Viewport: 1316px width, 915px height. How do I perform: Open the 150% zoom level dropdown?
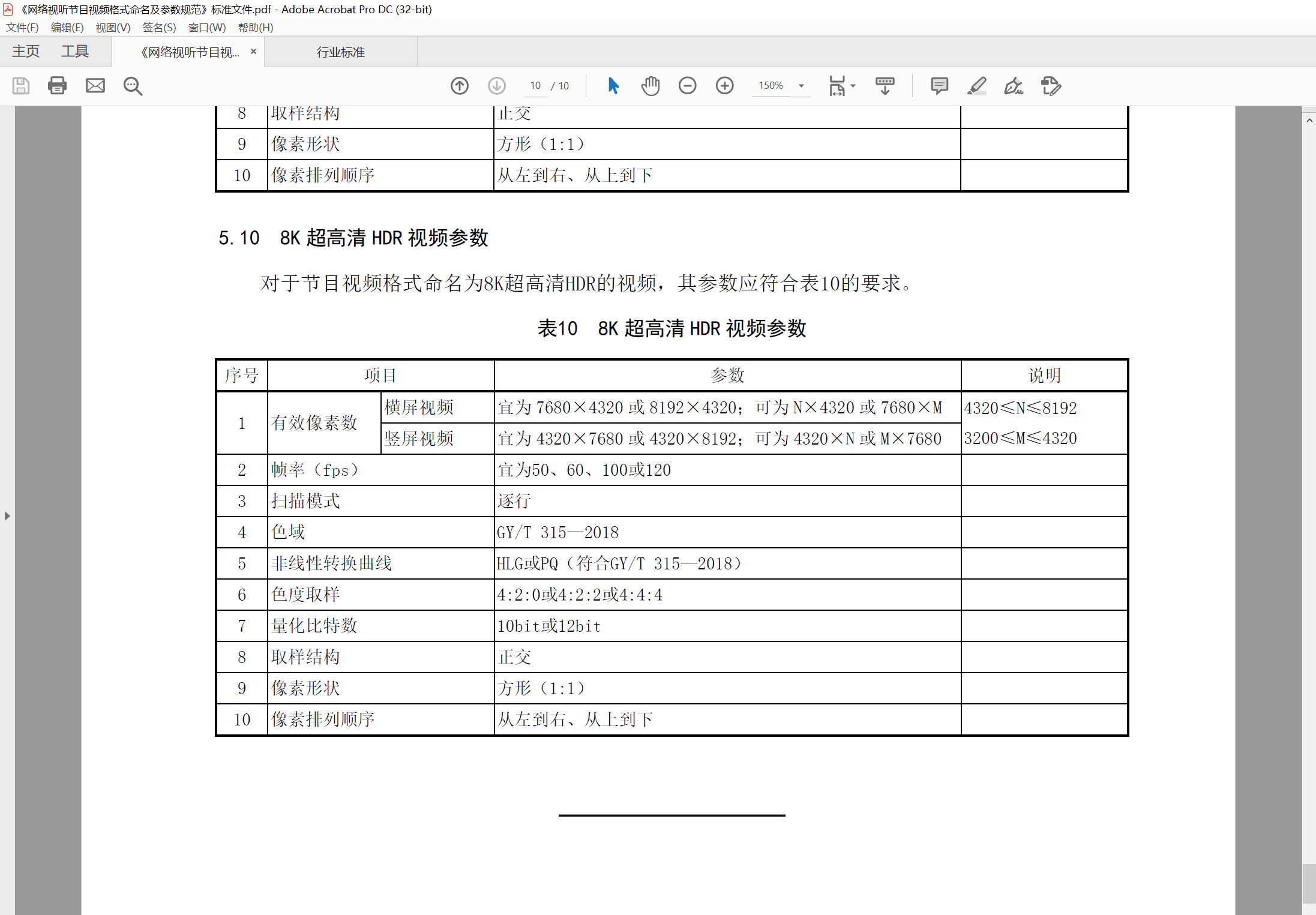point(801,86)
